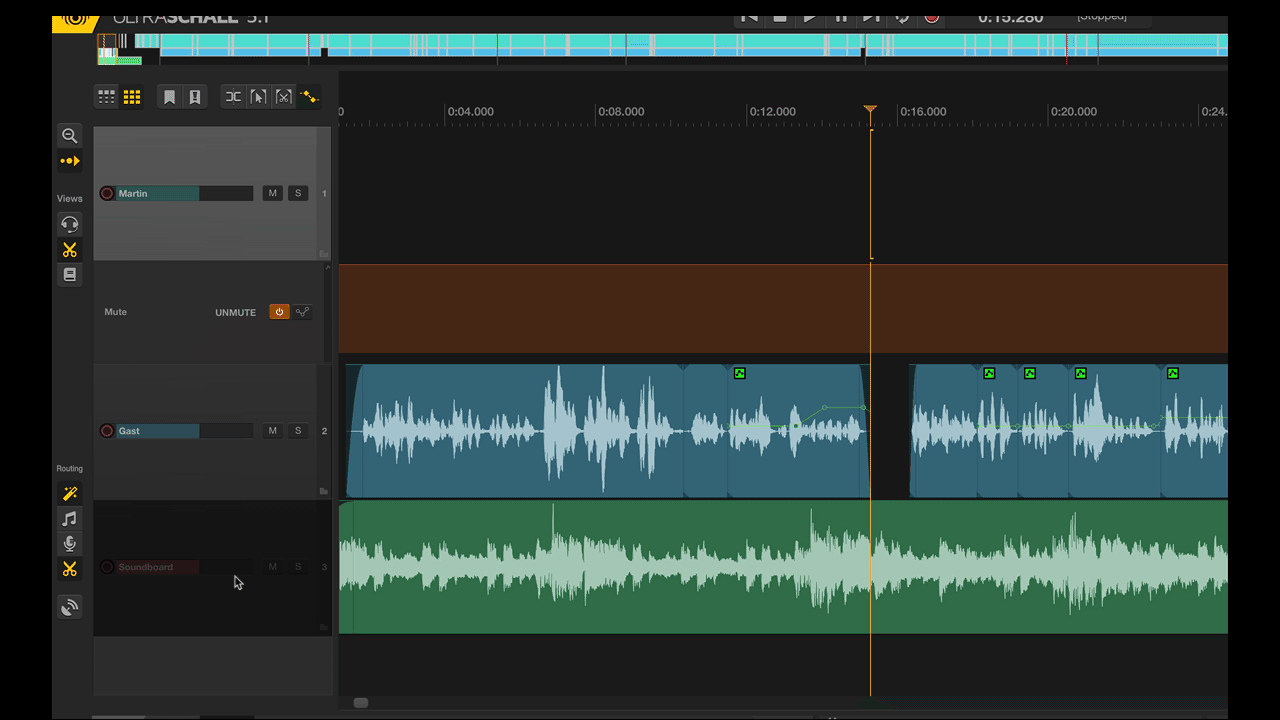
Task: Arm the Gast track for recording
Action: pos(107,431)
